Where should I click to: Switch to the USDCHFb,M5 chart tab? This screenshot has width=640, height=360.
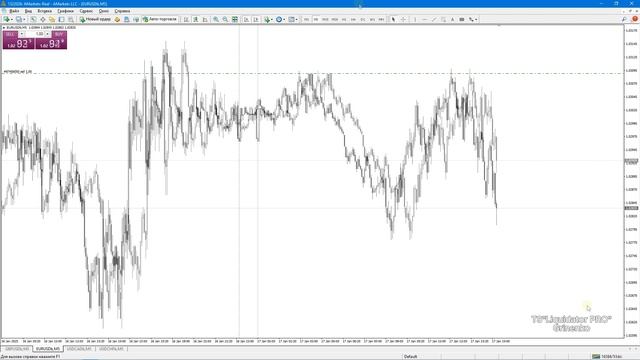pos(111,349)
